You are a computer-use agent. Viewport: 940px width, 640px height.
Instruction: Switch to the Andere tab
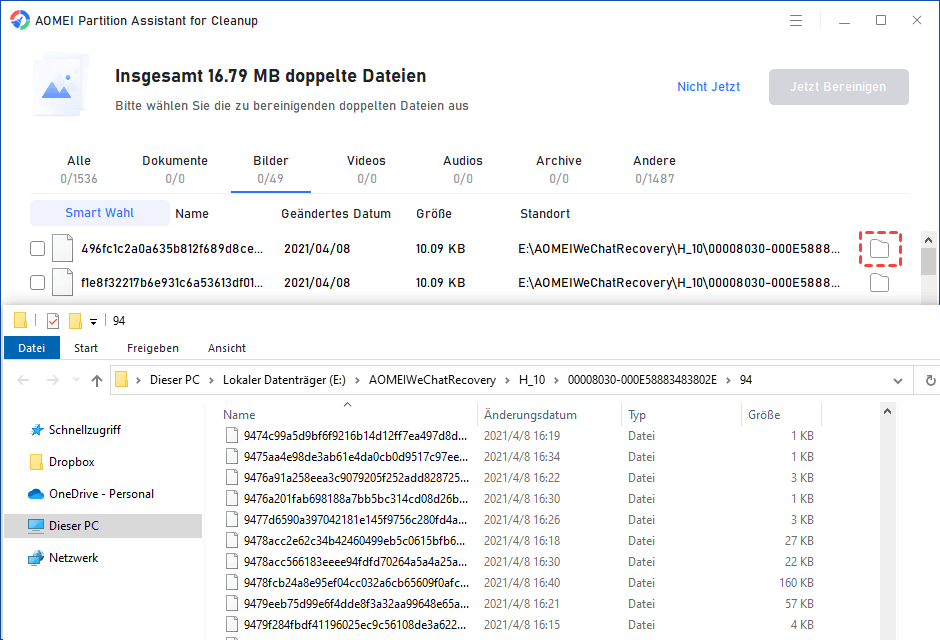(x=655, y=170)
